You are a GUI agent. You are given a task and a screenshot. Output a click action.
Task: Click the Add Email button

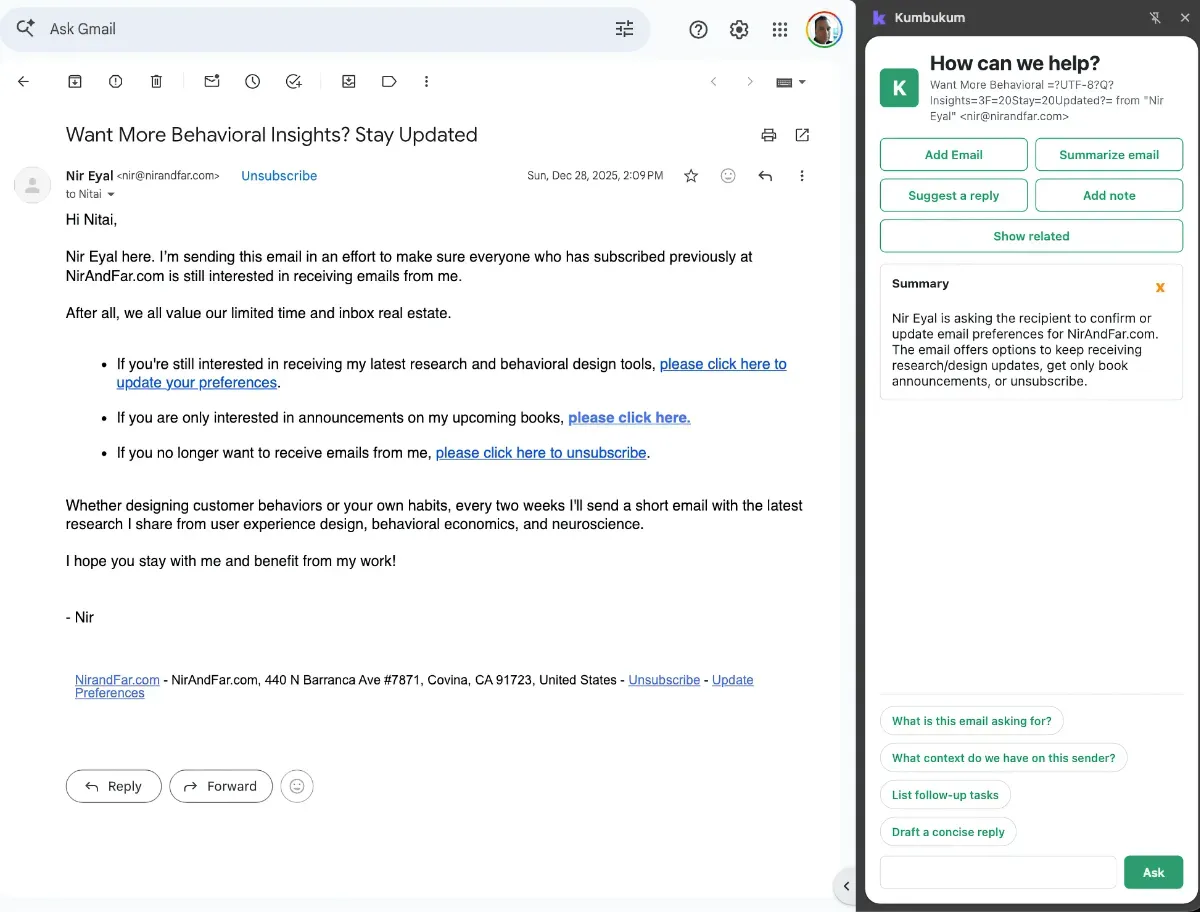coord(954,155)
